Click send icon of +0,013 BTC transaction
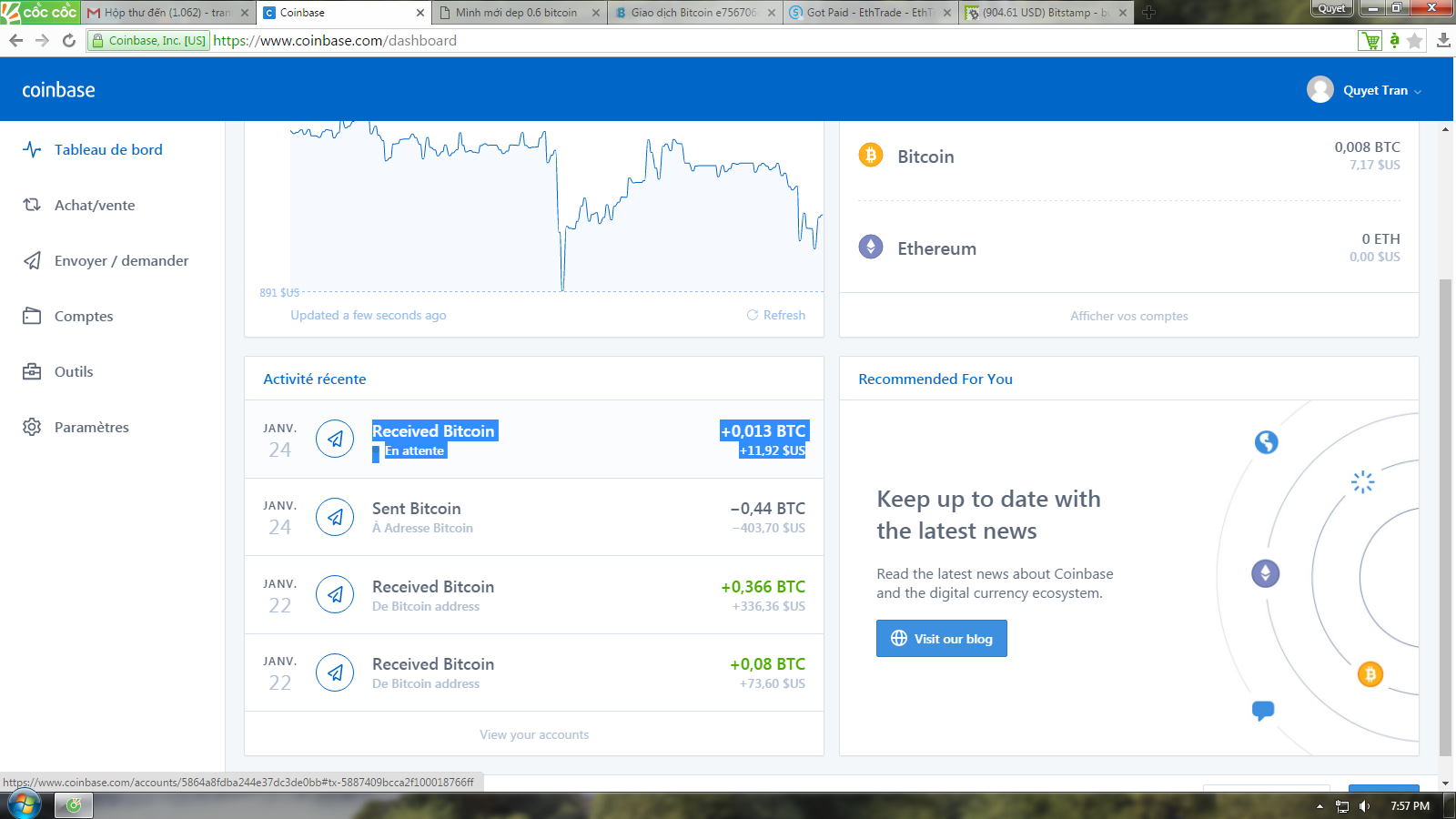This screenshot has height=819, width=1456. pos(335,439)
